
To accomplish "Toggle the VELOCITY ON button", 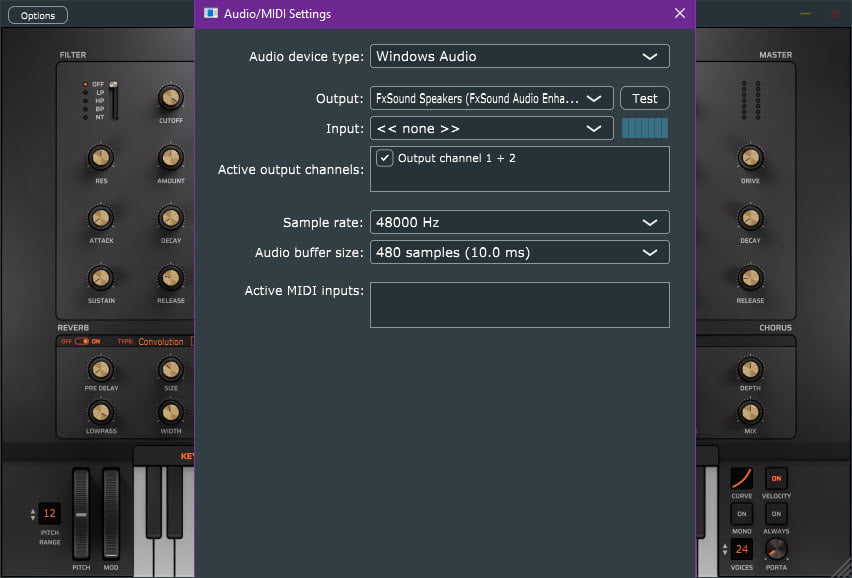I will click(x=776, y=479).
